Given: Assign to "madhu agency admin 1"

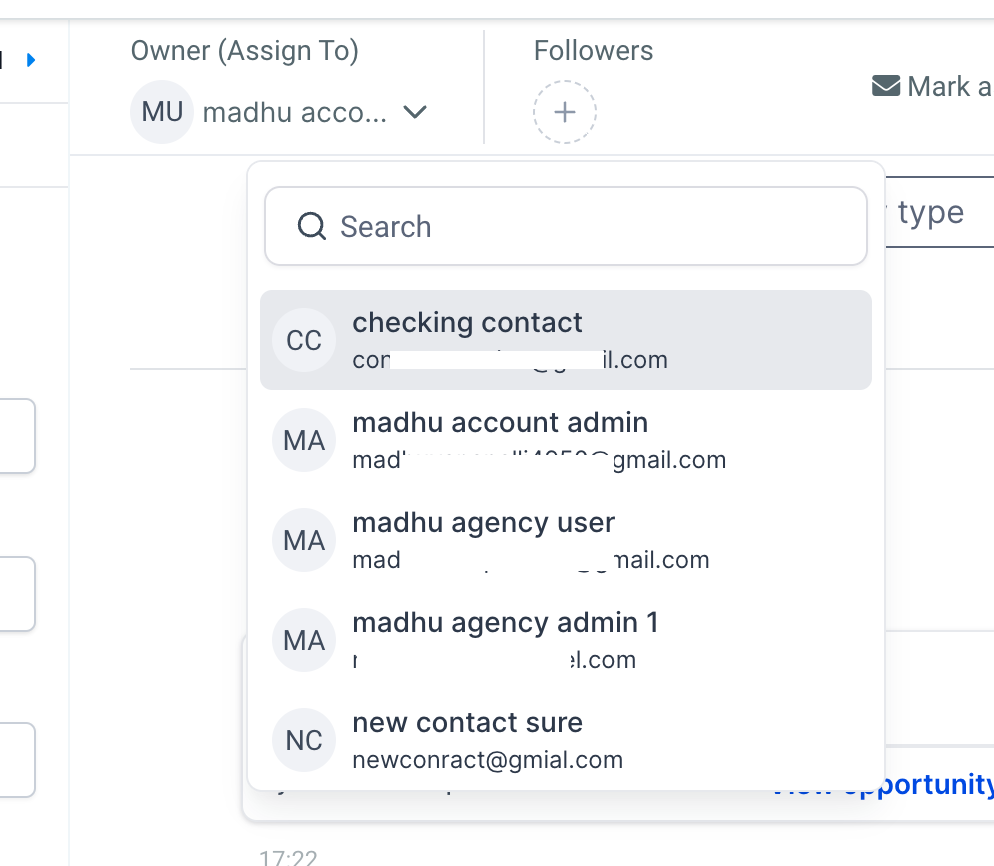Looking at the screenshot, I should (x=505, y=623).
